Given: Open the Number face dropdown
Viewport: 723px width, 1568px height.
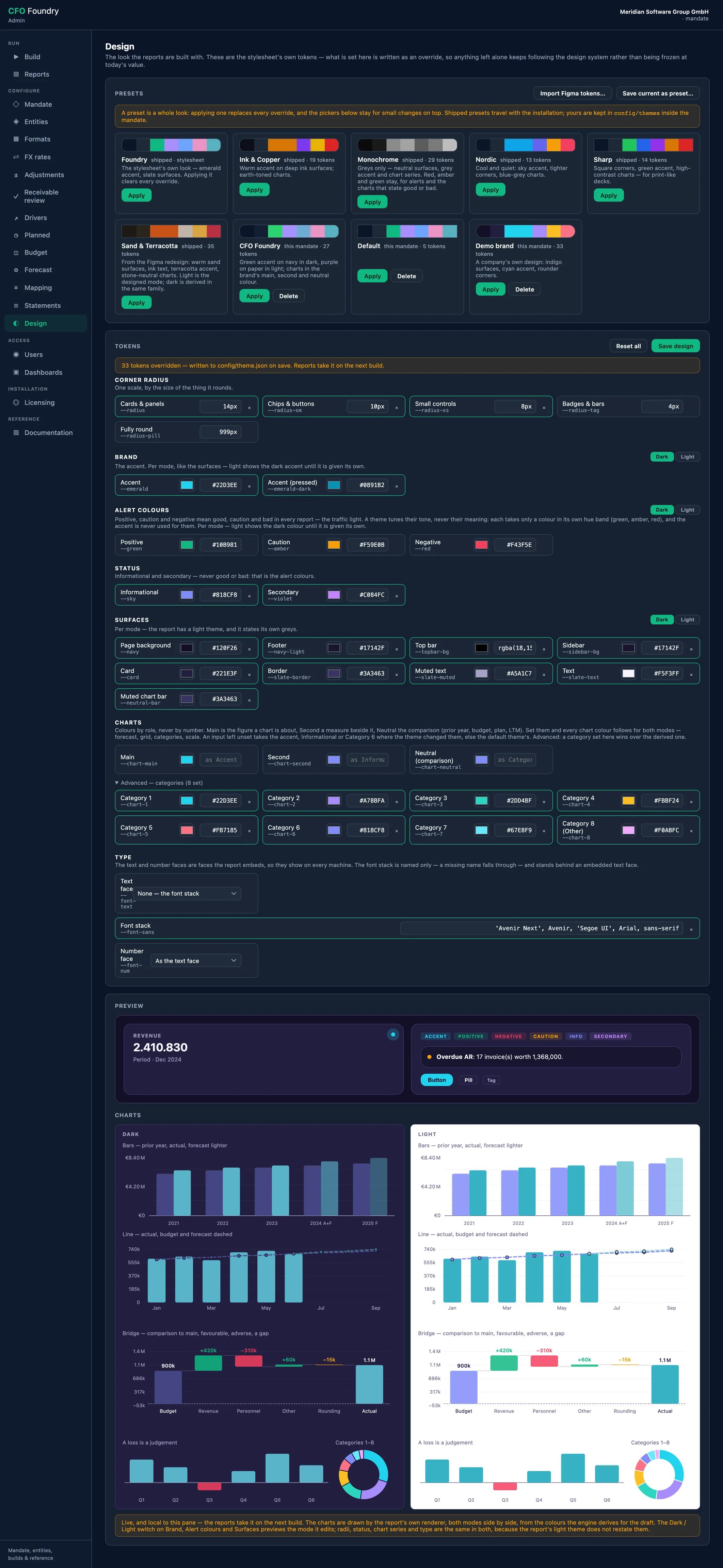Looking at the screenshot, I should click(x=196, y=961).
